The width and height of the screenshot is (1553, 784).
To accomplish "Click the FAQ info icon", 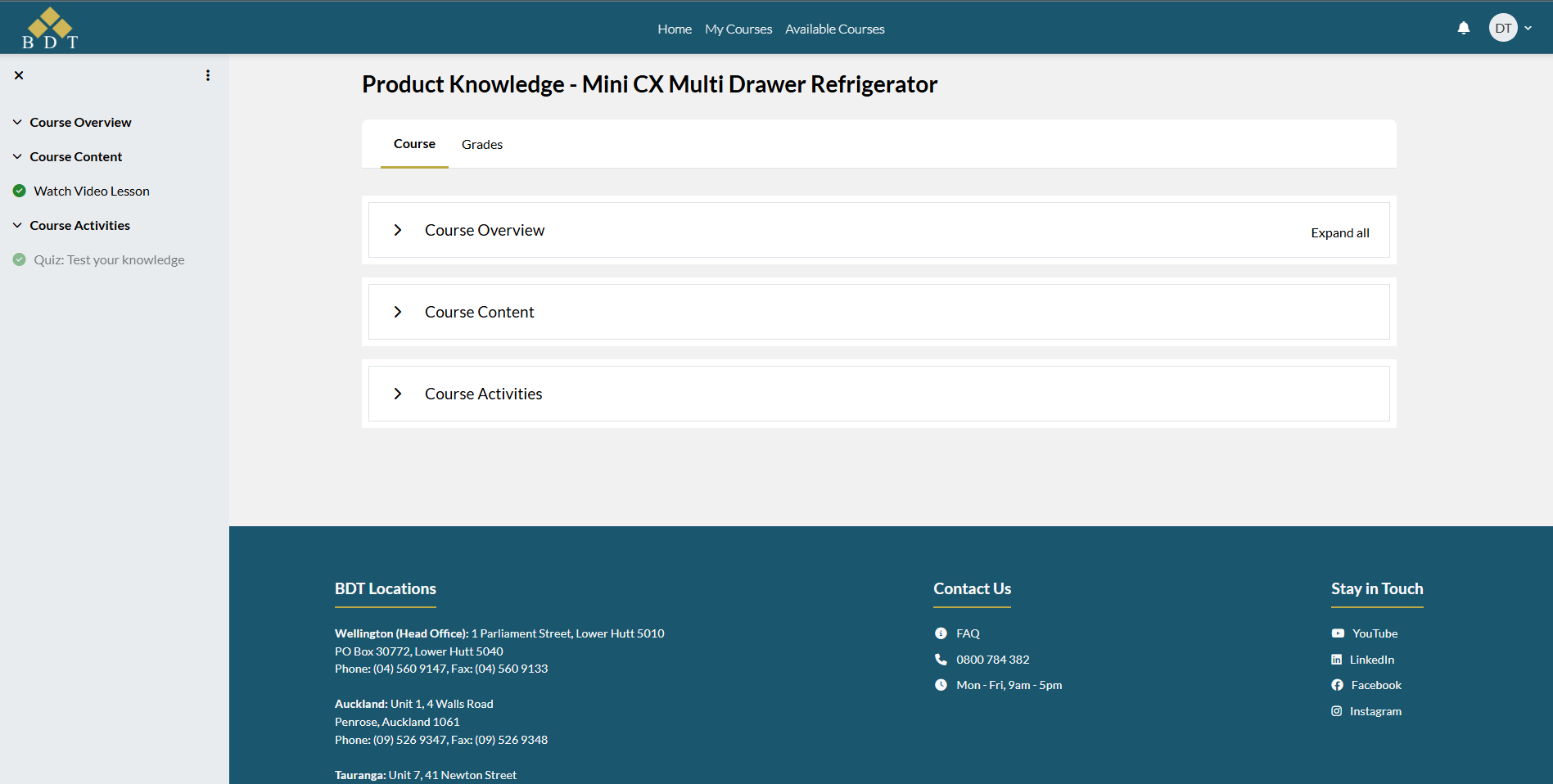I will [x=941, y=633].
